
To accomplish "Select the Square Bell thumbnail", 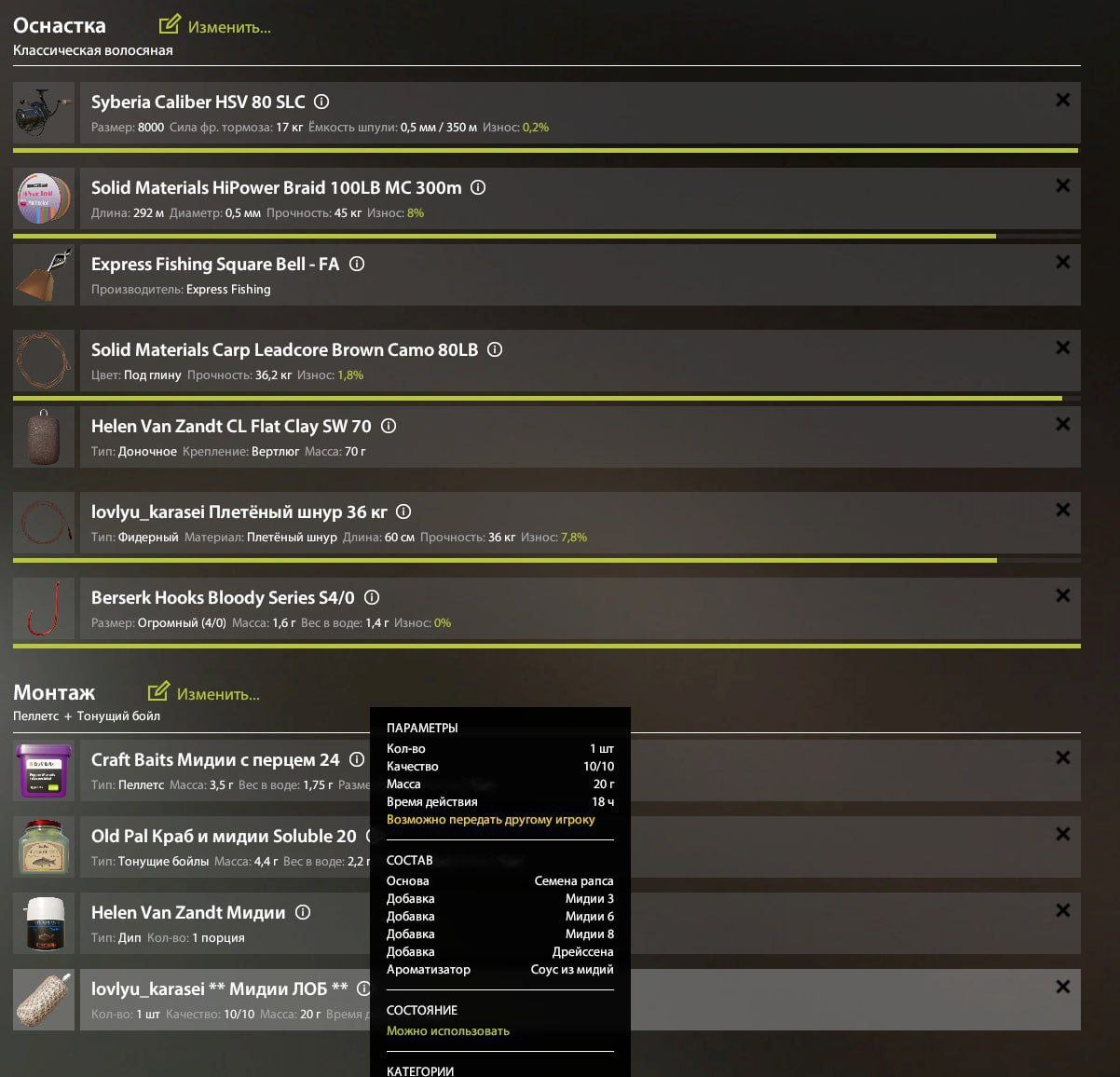I will [44, 275].
